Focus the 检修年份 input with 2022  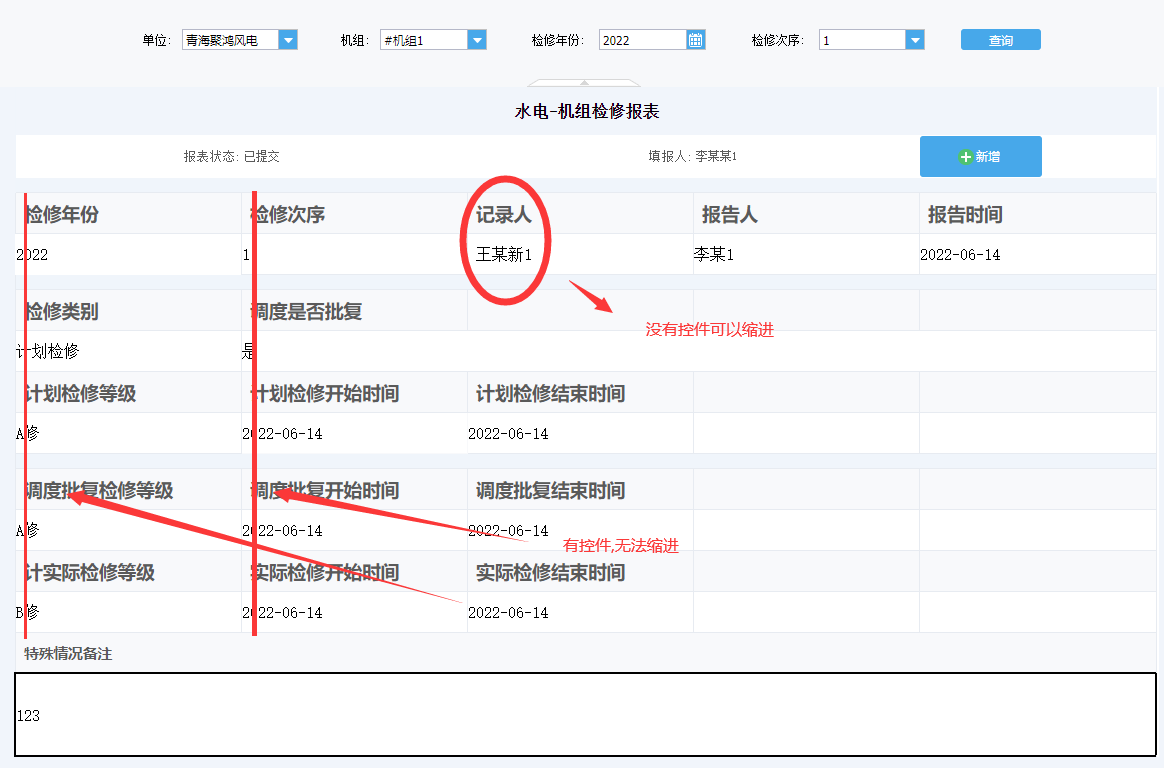[x=643, y=40]
